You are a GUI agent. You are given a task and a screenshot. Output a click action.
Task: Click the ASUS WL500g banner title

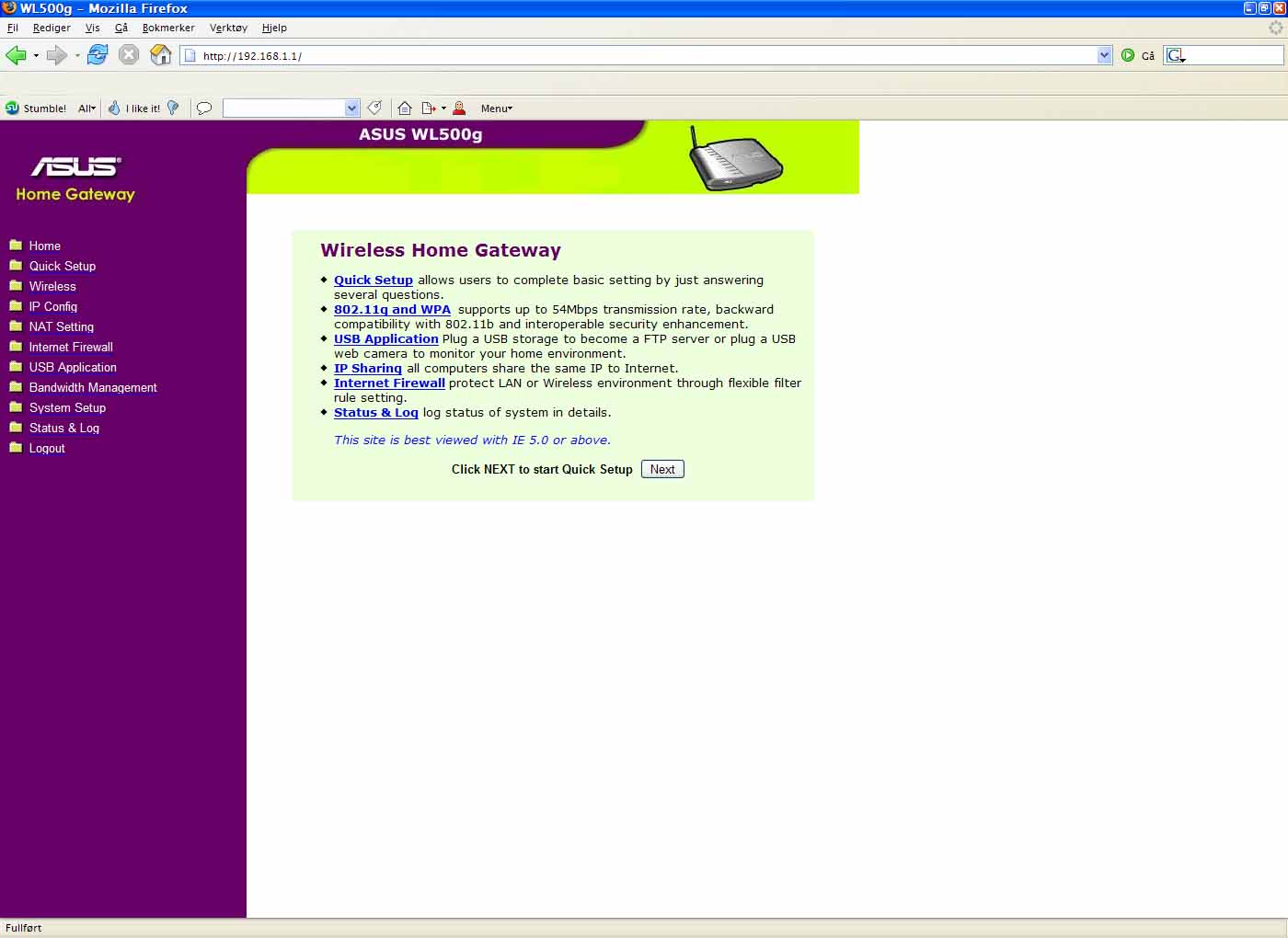pos(420,134)
